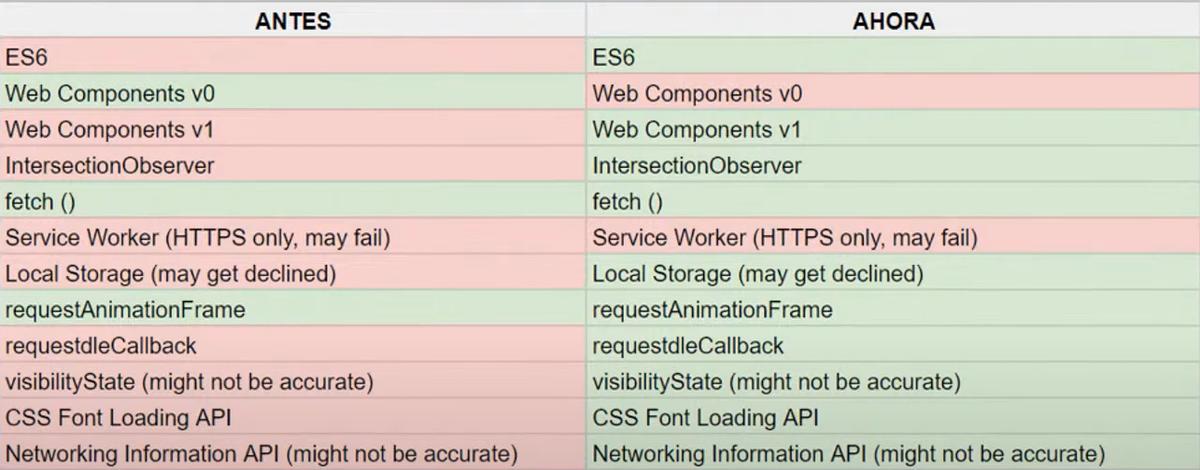Click IntersectionObserver cell in AHORA column
This screenshot has height=470, width=1200.
click(x=893, y=166)
